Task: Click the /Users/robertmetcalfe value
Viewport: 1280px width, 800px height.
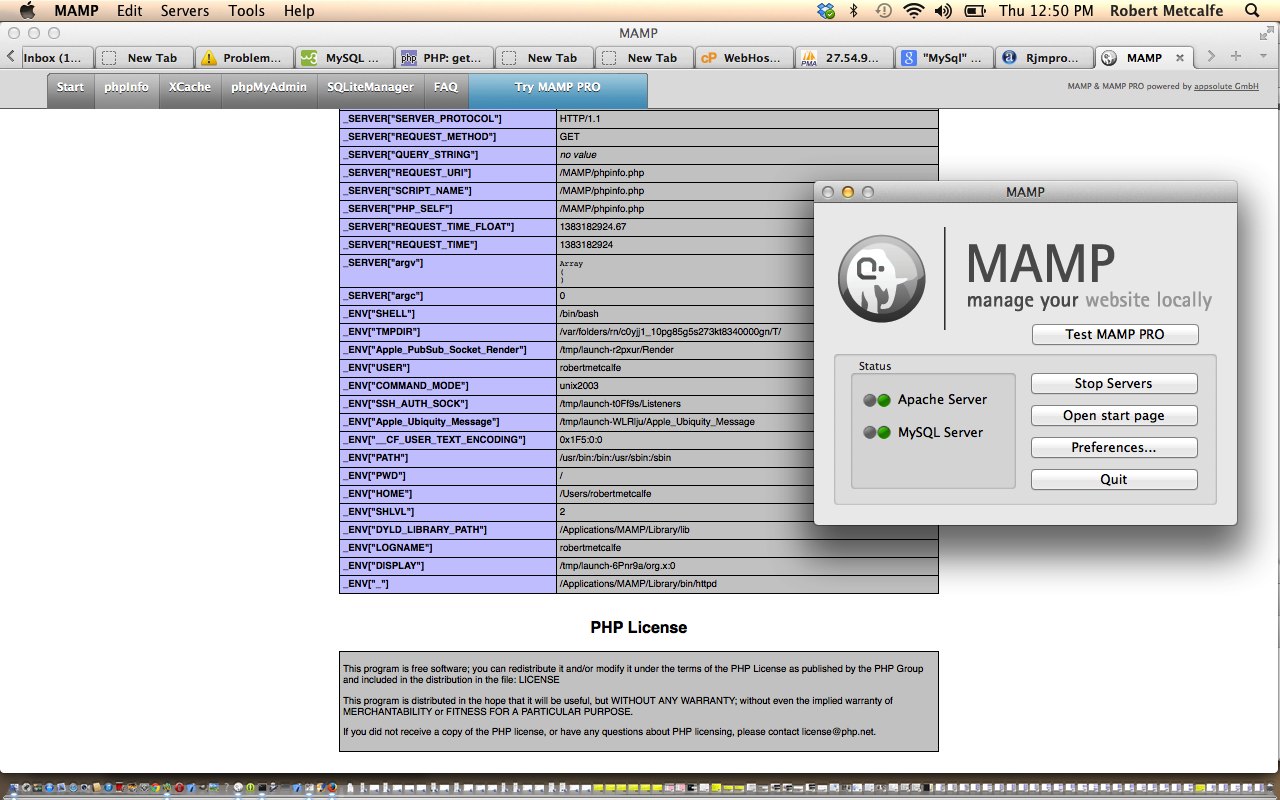Action: pyautogui.click(x=607, y=494)
